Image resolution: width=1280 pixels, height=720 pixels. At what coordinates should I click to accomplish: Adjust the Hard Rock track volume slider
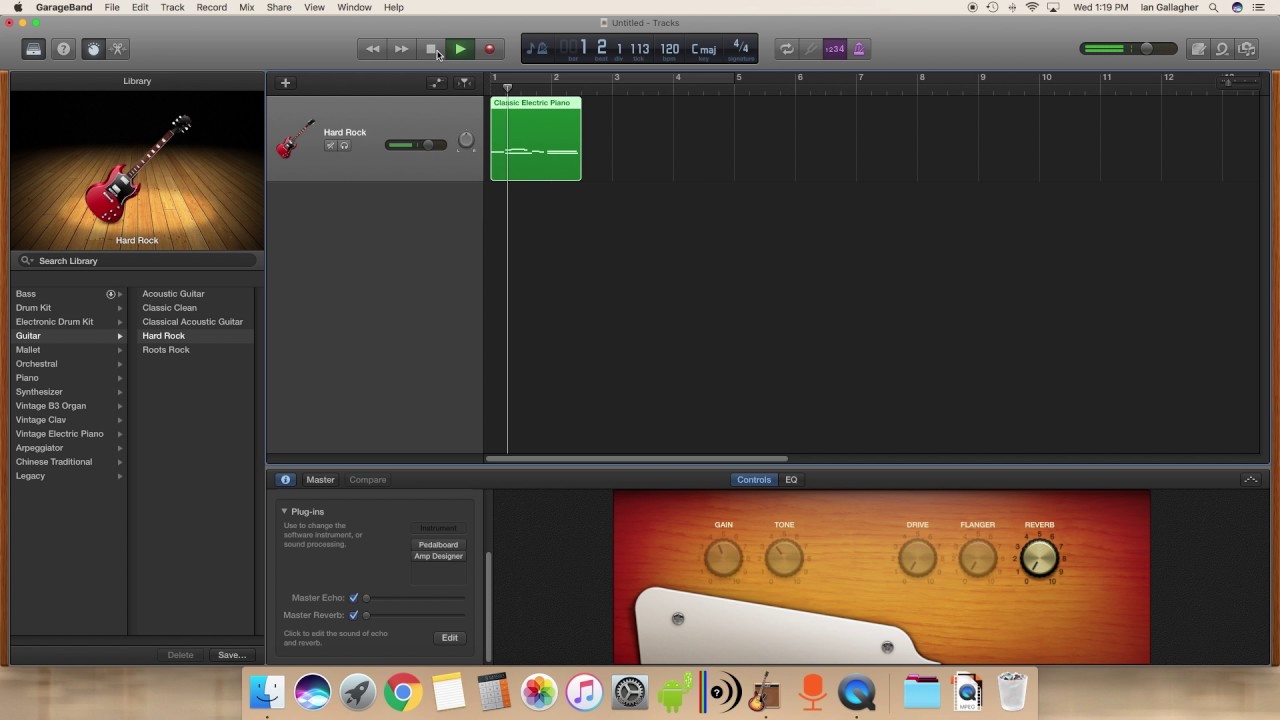416,145
